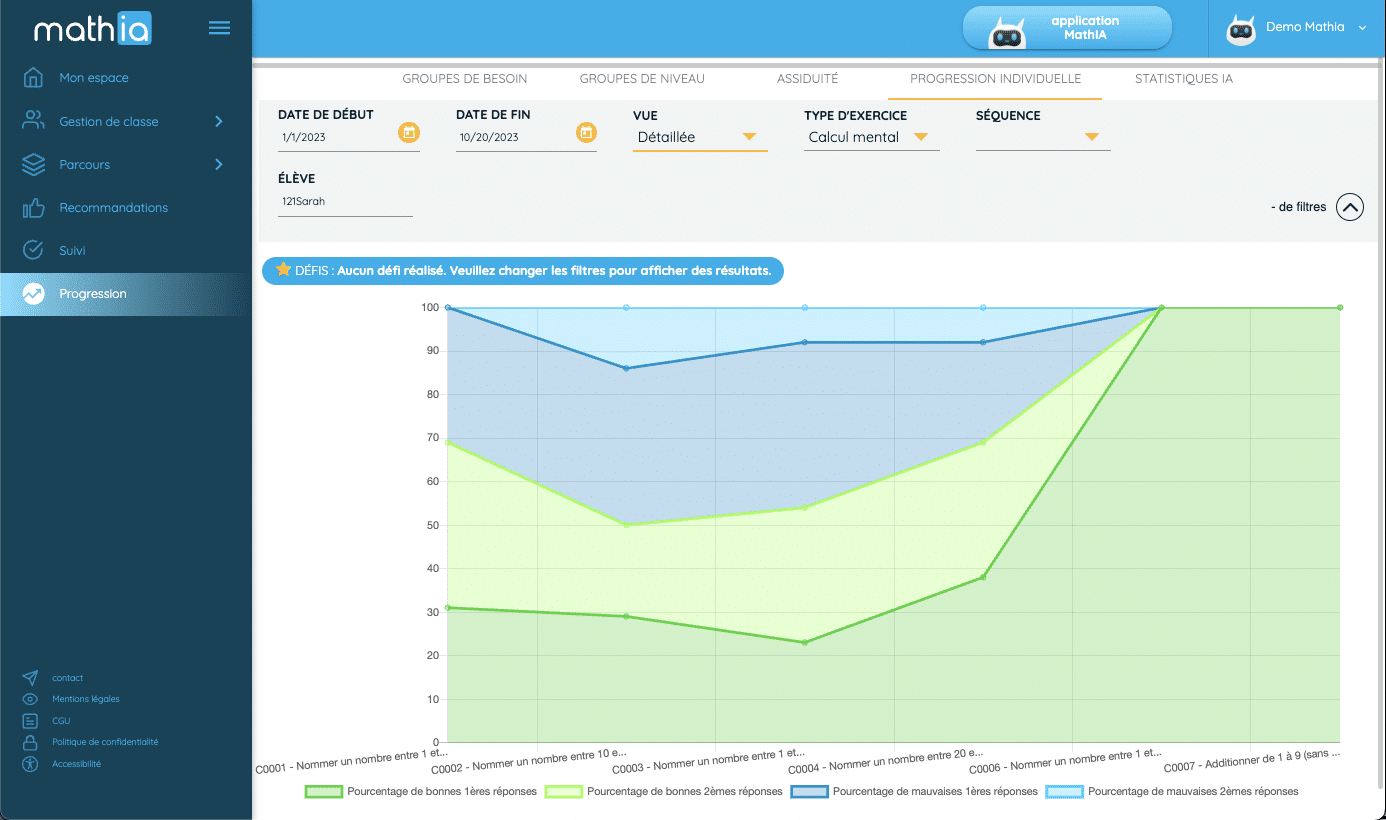This screenshot has height=820, width=1386.
Task: Switch to the Groupes de besoin tab
Action: [x=464, y=79]
